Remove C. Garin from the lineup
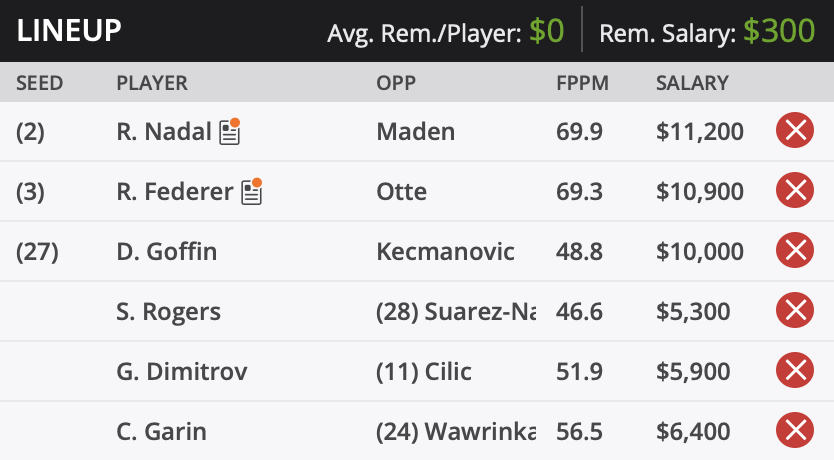This screenshot has height=460, width=834. click(x=795, y=431)
